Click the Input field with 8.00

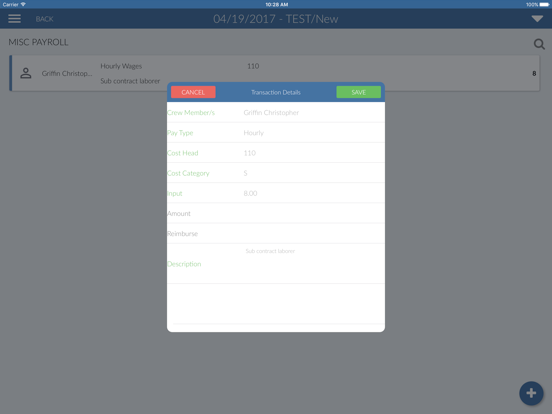(276, 193)
